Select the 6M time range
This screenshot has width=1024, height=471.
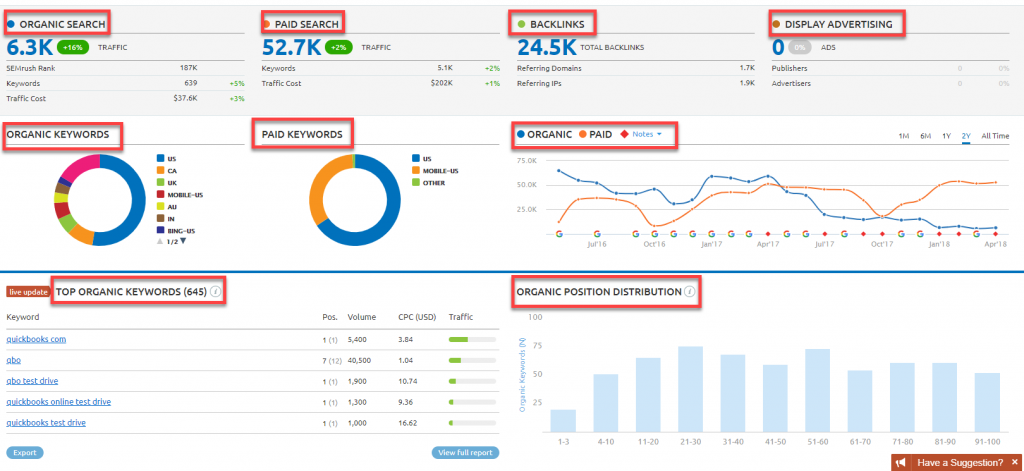[925, 135]
